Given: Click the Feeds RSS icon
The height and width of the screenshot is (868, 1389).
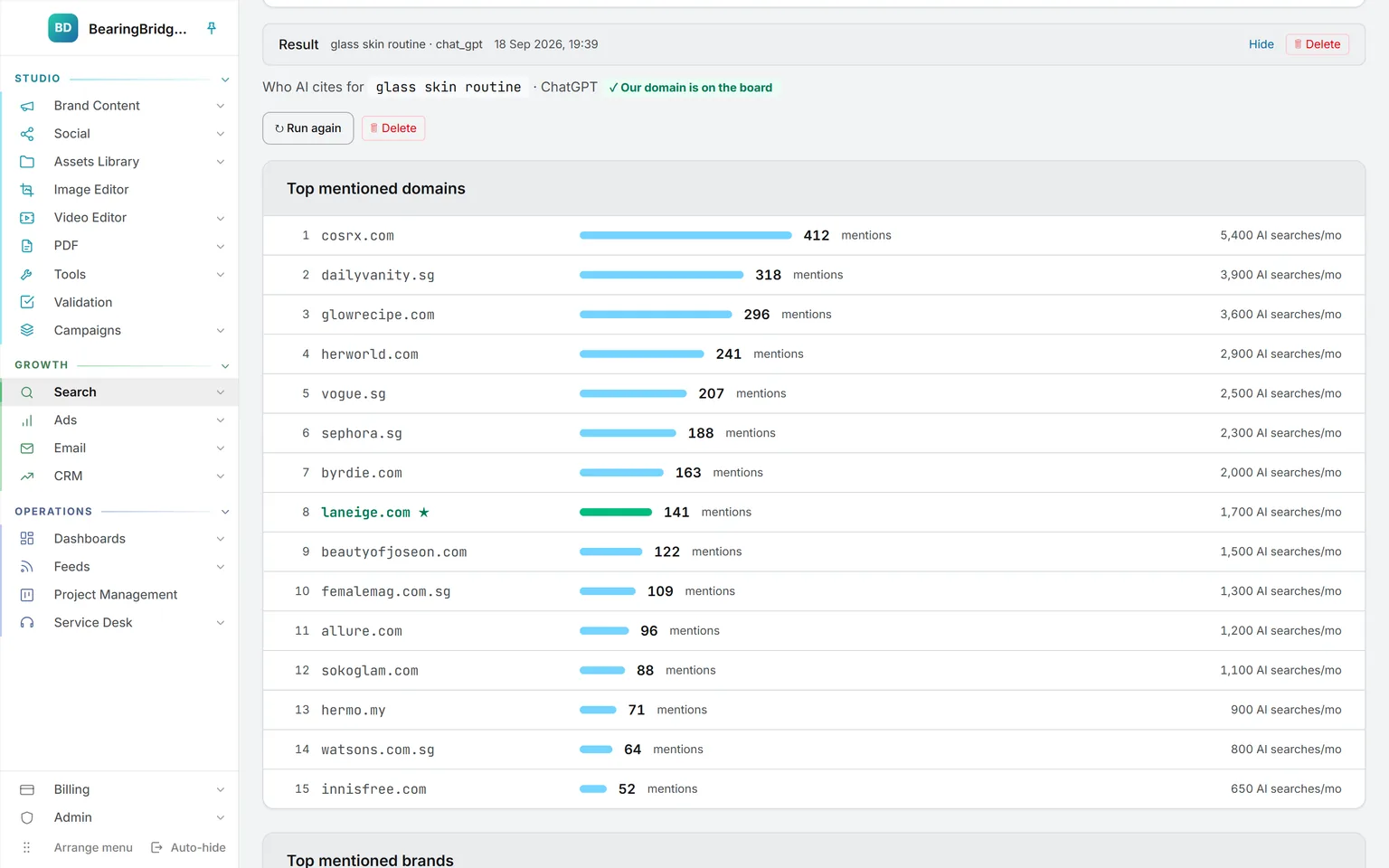Looking at the screenshot, I should (x=27, y=567).
